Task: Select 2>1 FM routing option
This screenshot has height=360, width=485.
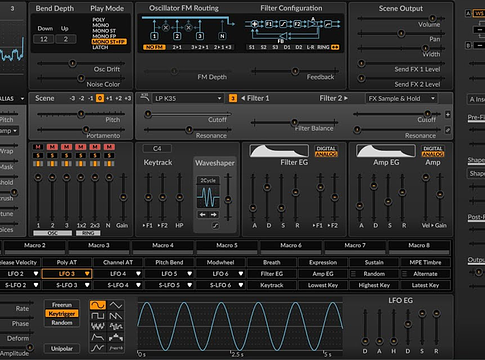Action: pyautogui.click(x=177, y=47)
